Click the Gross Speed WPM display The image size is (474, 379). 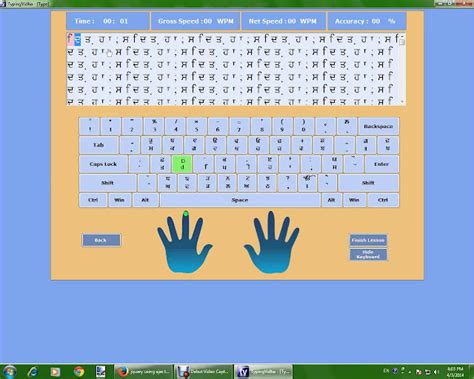pos(195,21)
